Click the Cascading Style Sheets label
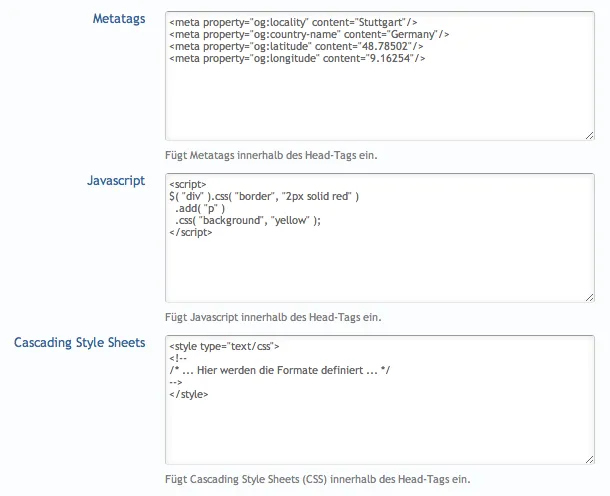The image size is (610, 496). click(80, 343)
